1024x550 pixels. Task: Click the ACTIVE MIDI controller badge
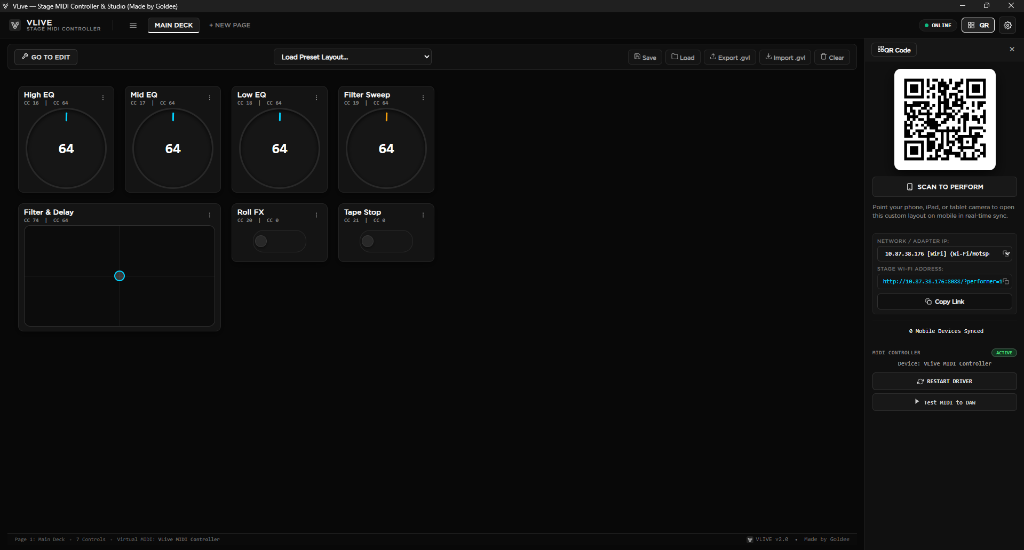click(x=1004, y=353)
